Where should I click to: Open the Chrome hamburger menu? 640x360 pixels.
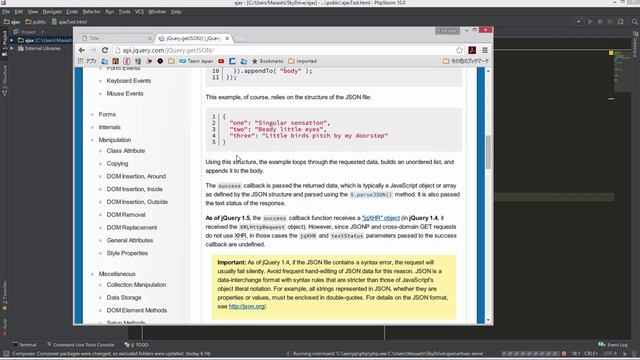(x=485, y=50)
